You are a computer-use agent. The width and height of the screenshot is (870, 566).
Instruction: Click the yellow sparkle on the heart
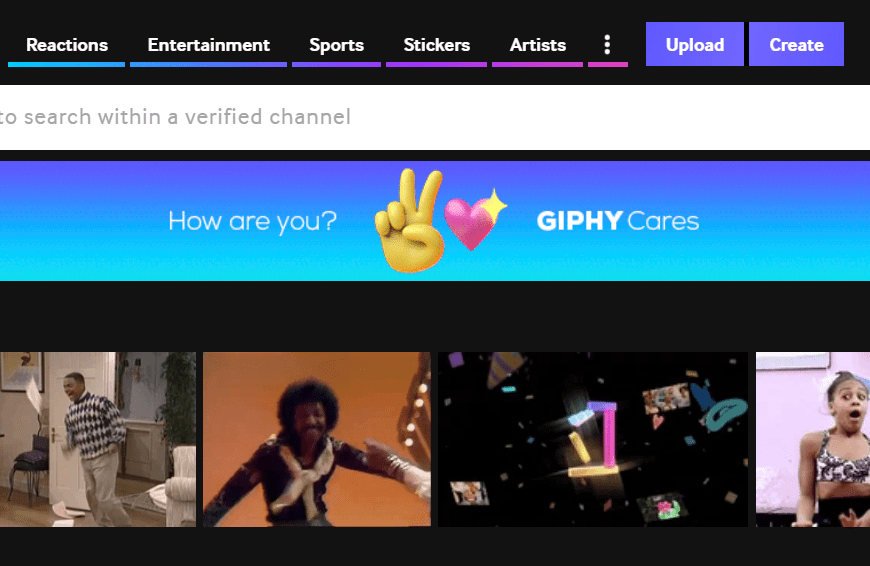[x=493, y=205]
